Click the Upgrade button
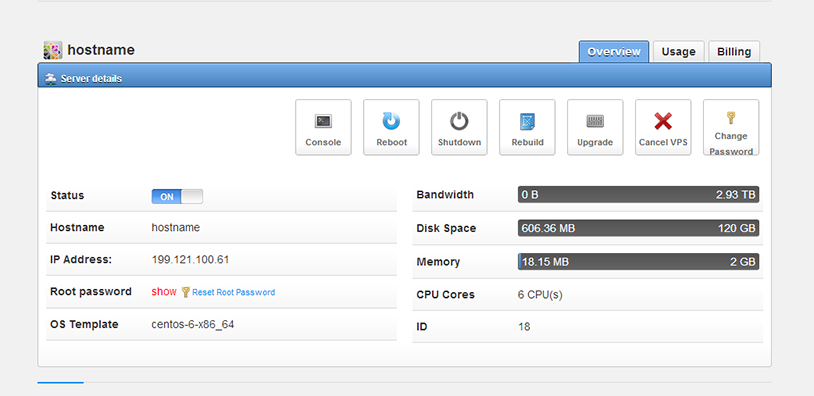This screenshot has height=396, width=814. (x=595, y=127)
